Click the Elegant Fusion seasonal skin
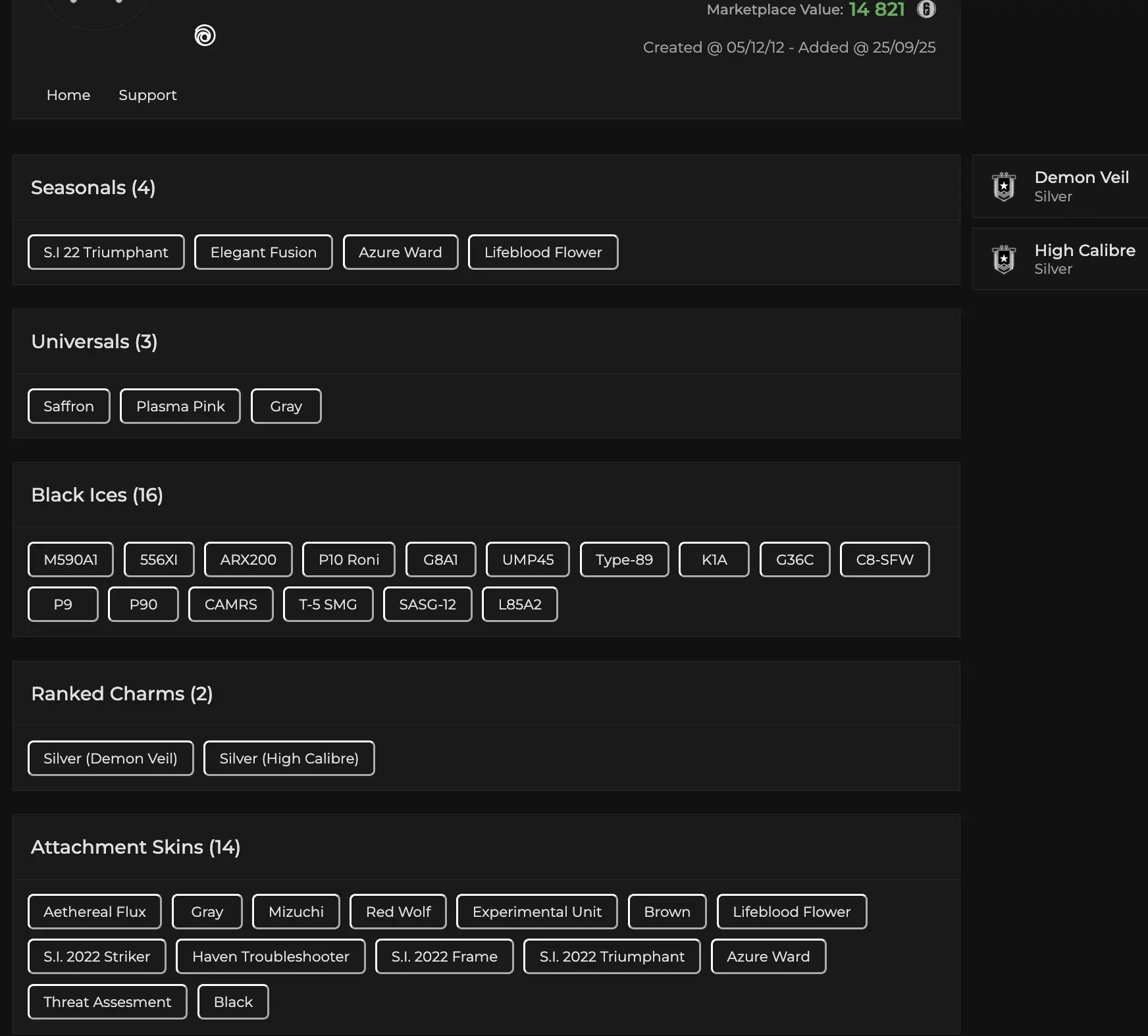The width and height of the screenshot is (1148, 1036). point(263,253)
